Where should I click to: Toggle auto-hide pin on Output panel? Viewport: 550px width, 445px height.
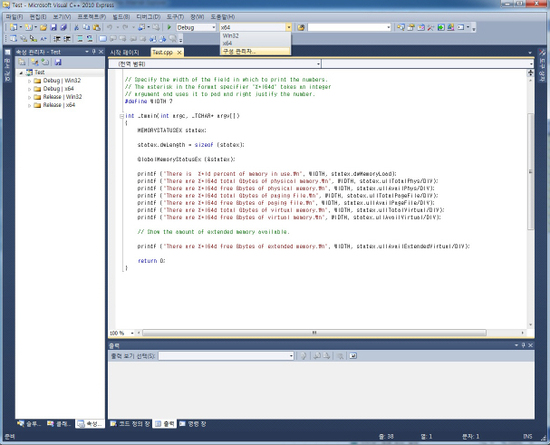(x=523, y=345)
